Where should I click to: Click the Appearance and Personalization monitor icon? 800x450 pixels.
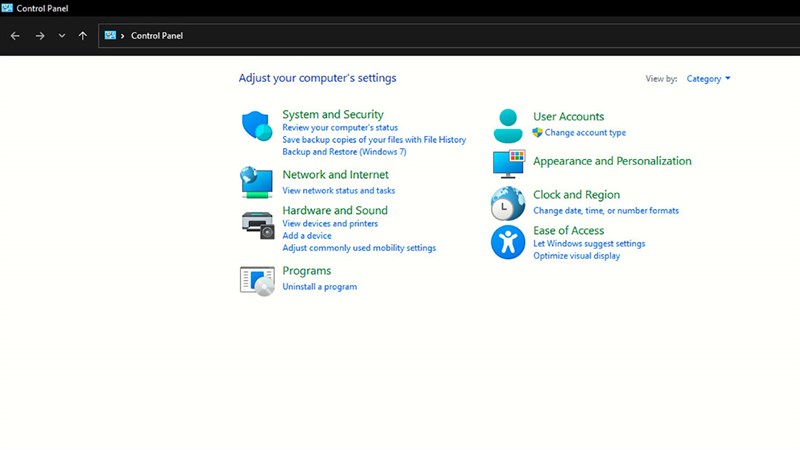click(x=509, y=164)
